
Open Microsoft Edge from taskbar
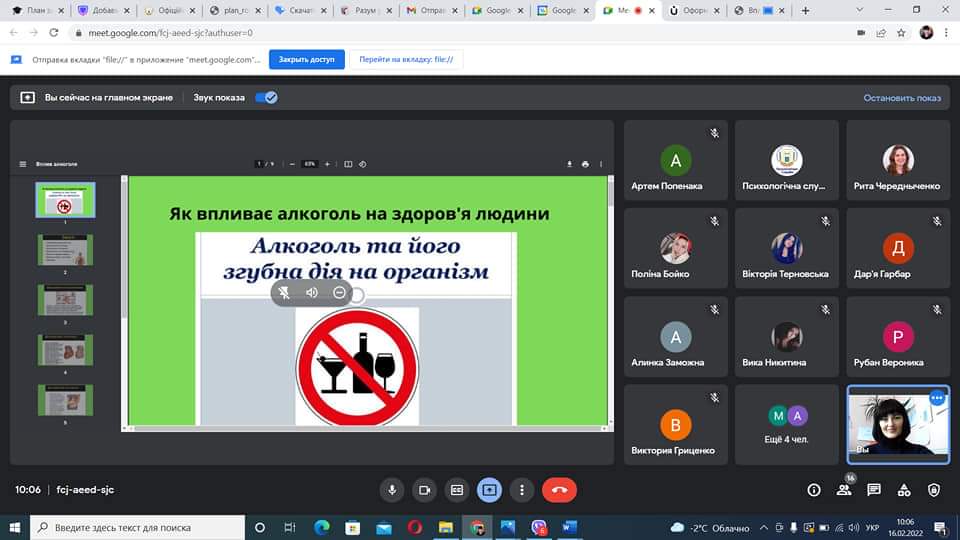click(321, 527)
